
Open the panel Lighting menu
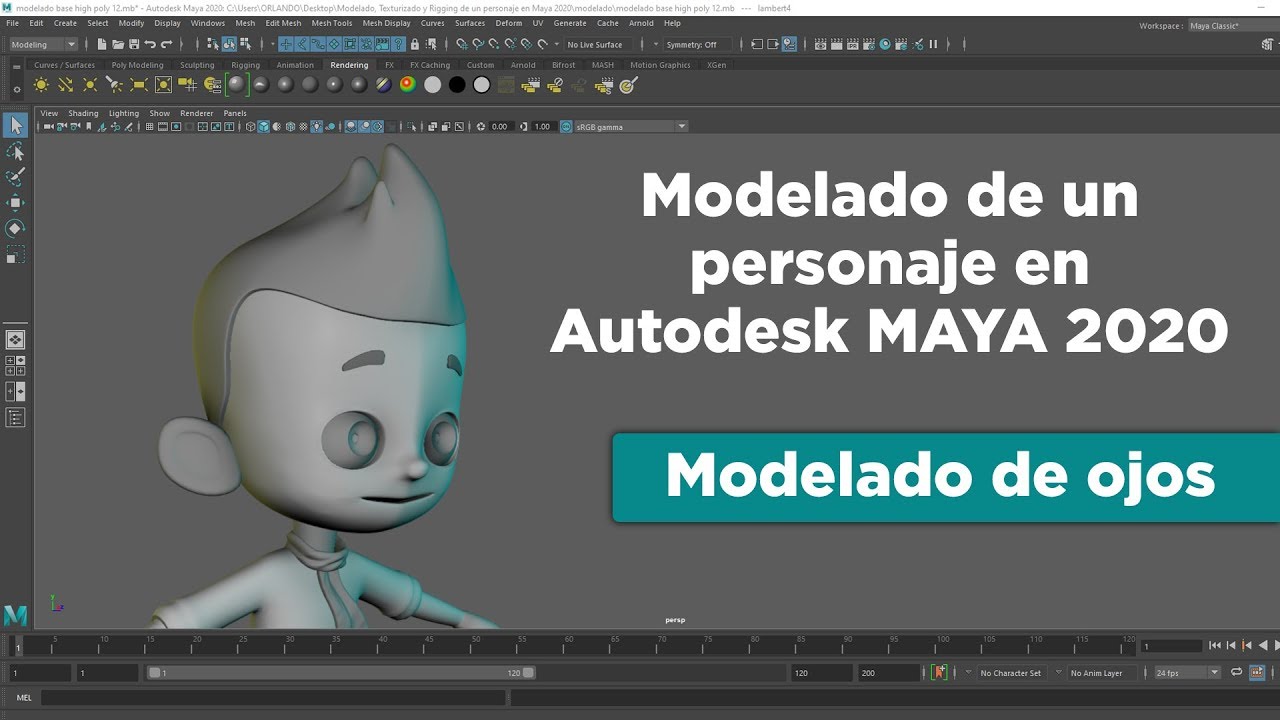tap(124, 113)
